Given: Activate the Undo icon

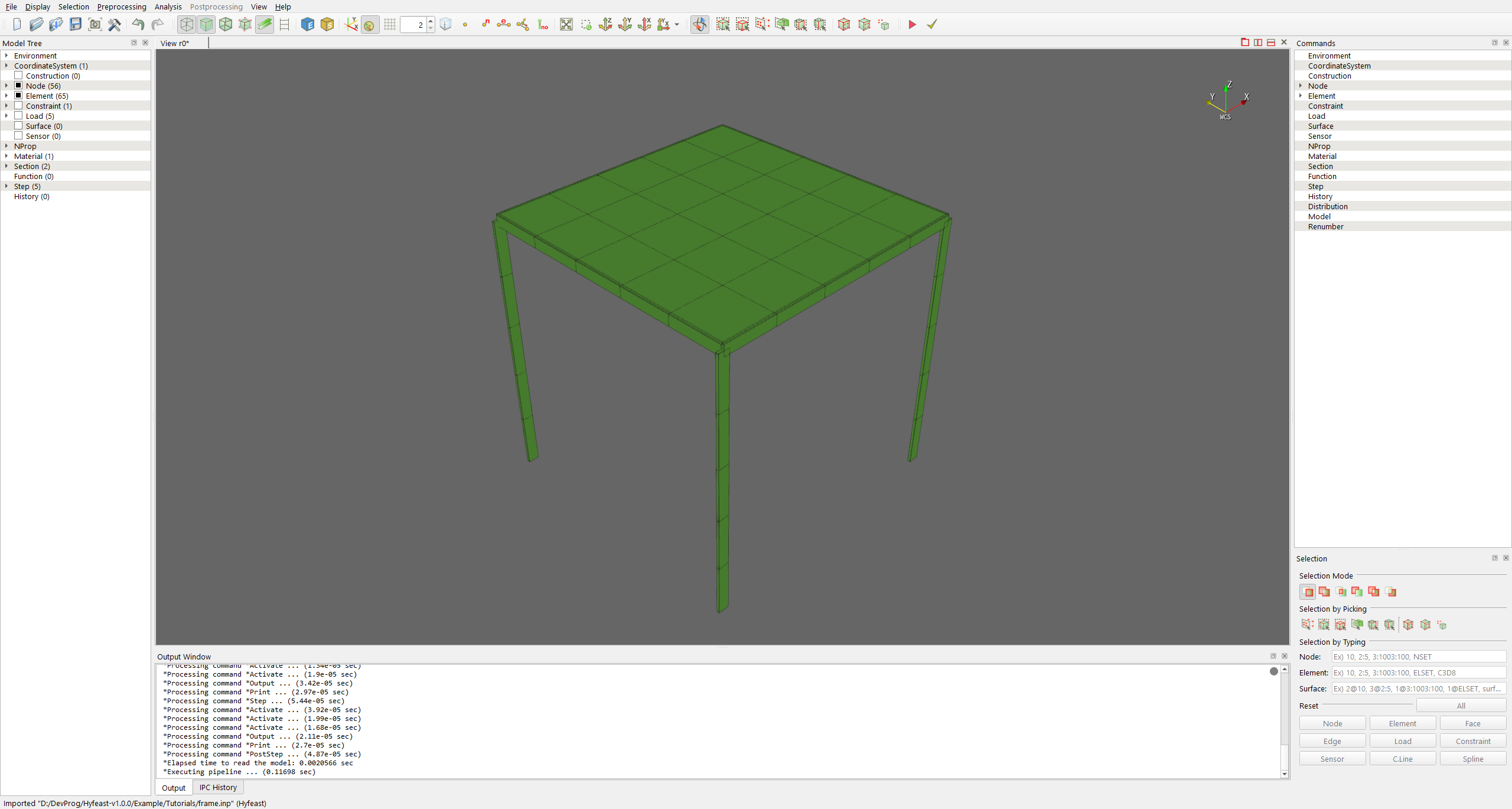Looking at the screenshot, I should 138,24.
